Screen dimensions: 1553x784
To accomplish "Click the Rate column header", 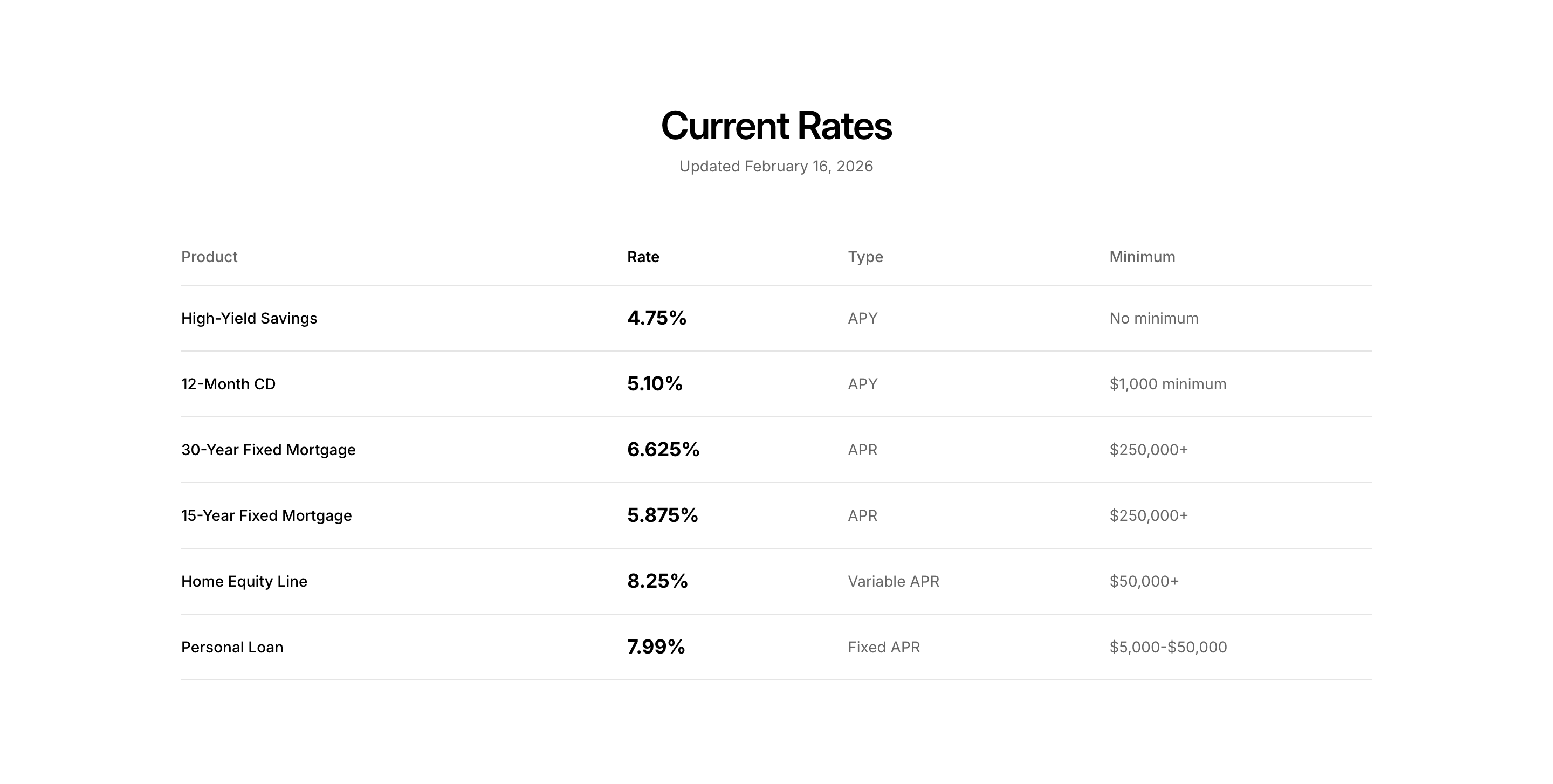I will [643, 257].
